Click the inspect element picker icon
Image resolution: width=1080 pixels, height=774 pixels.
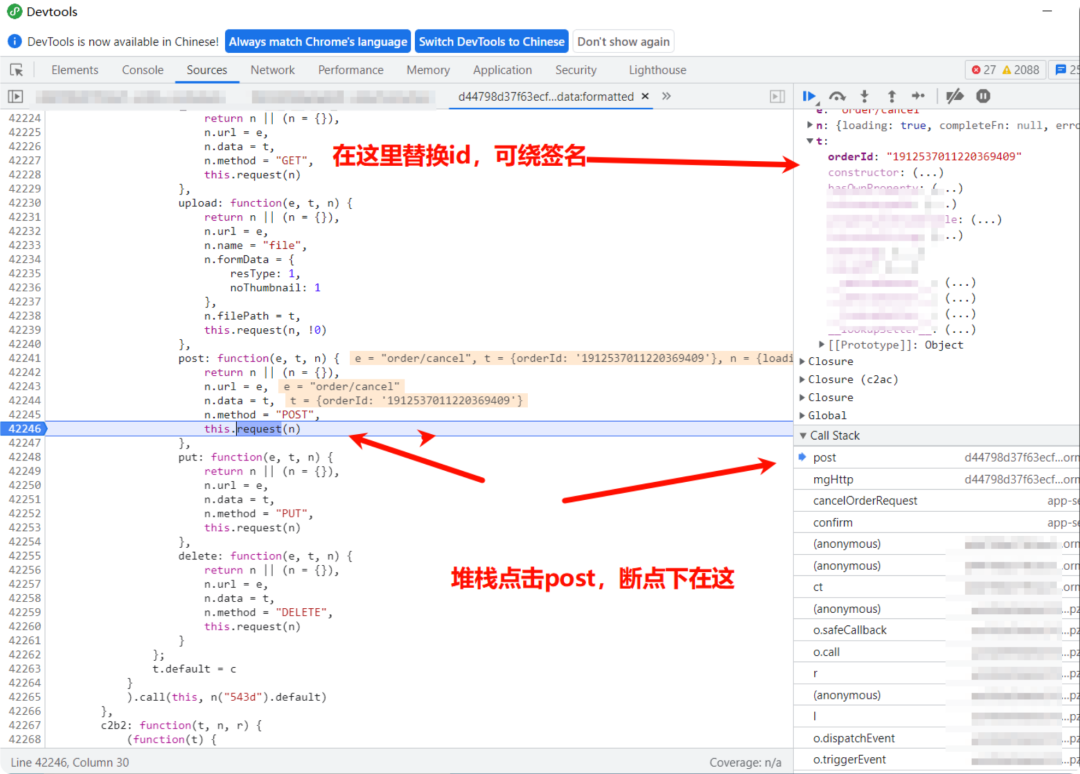[x=17, y=70]
